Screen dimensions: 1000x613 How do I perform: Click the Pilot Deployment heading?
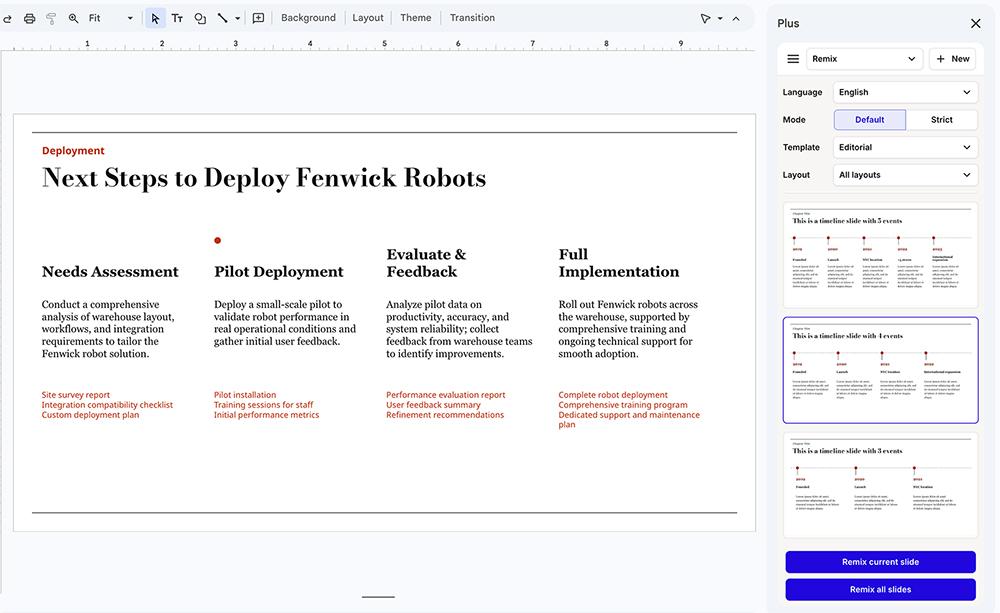coord(279,272)
